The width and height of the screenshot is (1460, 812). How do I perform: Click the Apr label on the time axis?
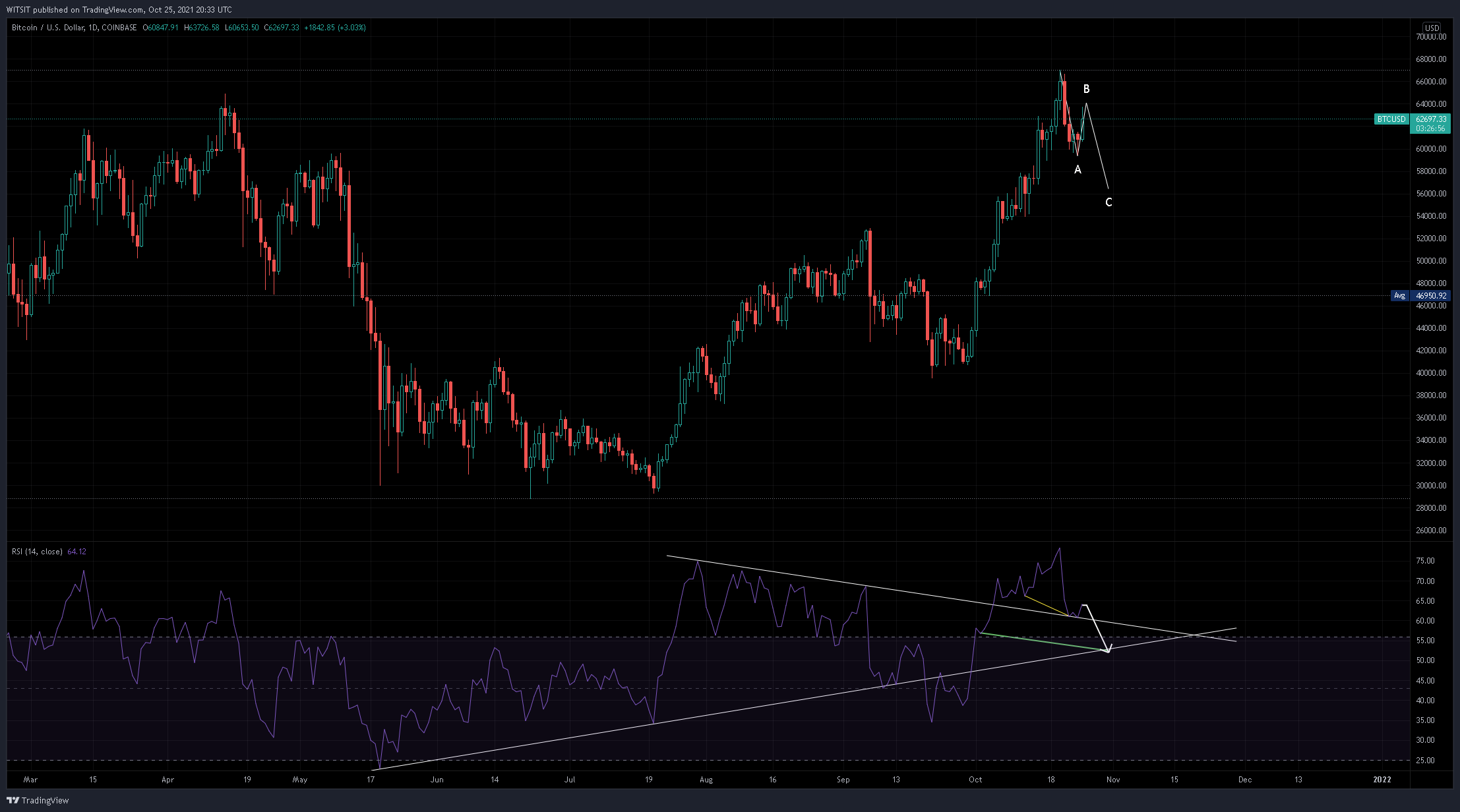(x=168, y=780)
